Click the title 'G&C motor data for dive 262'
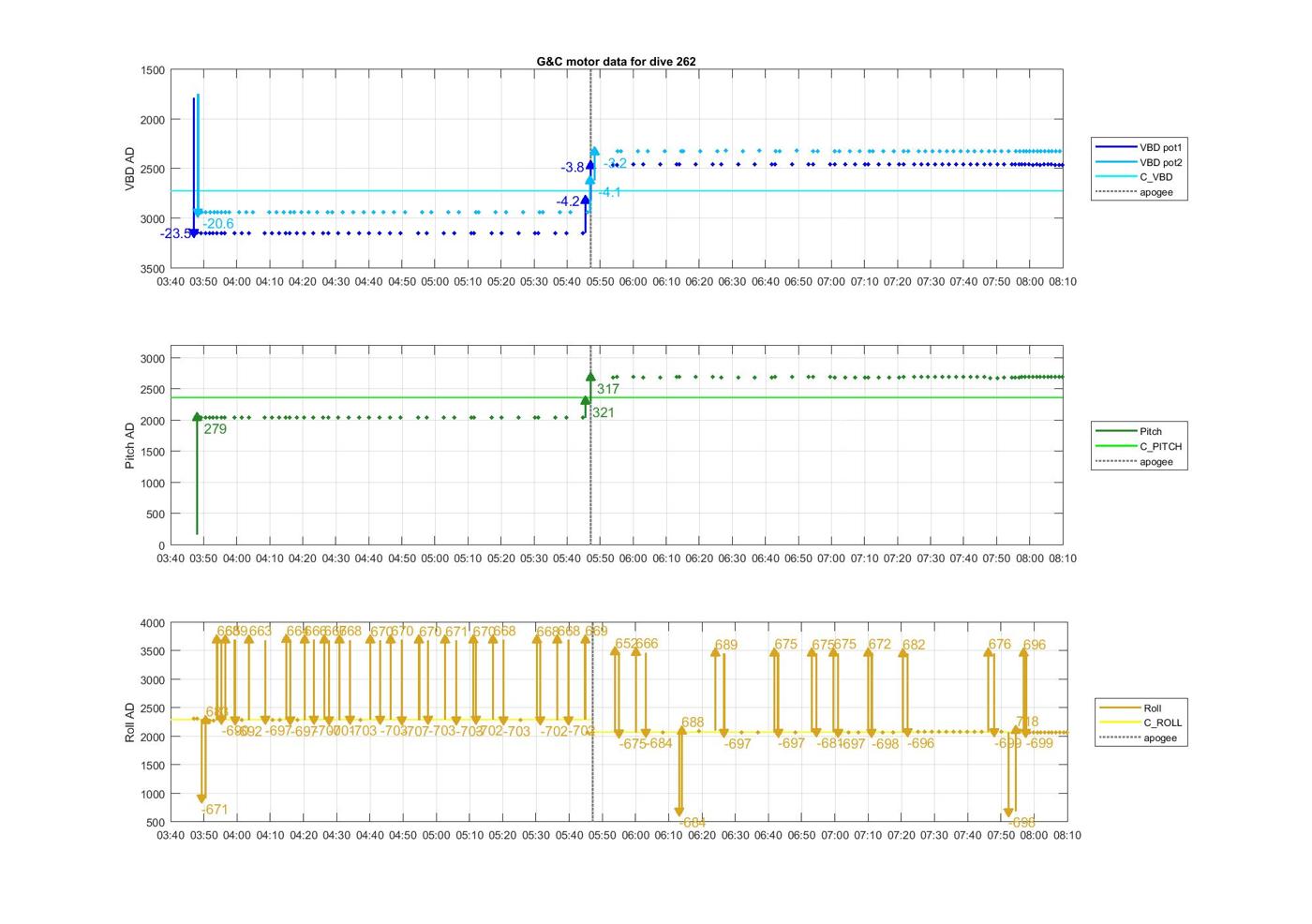This screenshot has height=924, width=1312. click(616, 62)
